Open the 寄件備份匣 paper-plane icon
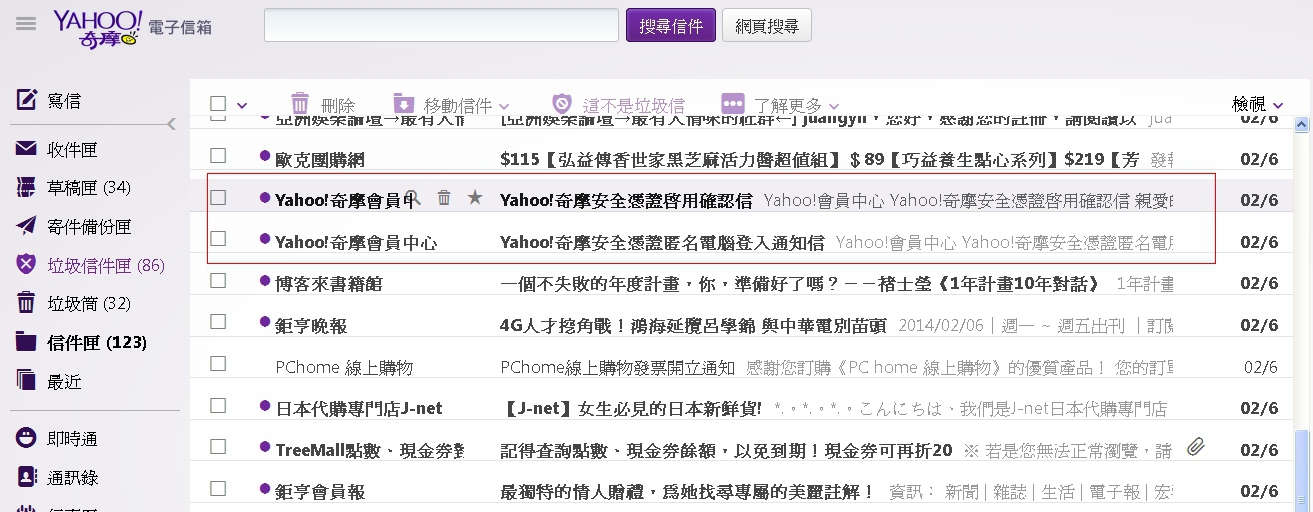 tap(27, 226)
